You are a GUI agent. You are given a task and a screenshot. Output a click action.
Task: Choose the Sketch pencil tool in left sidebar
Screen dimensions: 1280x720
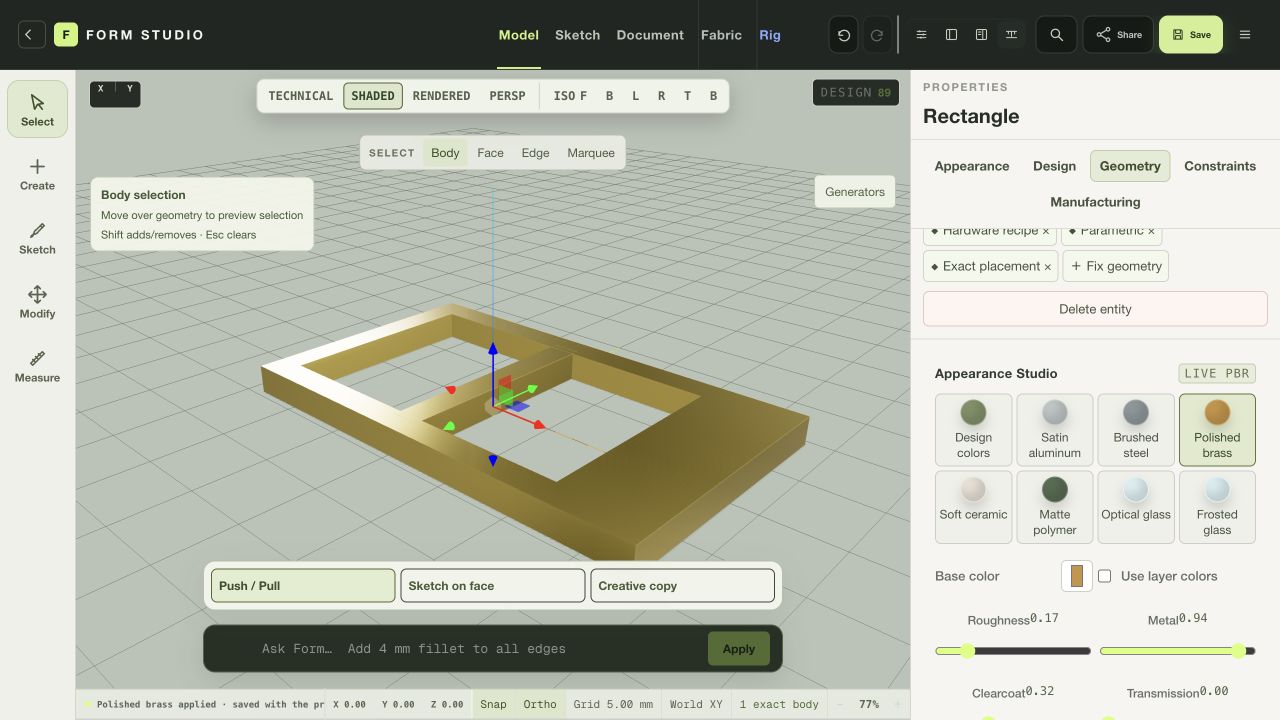(x=38, y=238)
